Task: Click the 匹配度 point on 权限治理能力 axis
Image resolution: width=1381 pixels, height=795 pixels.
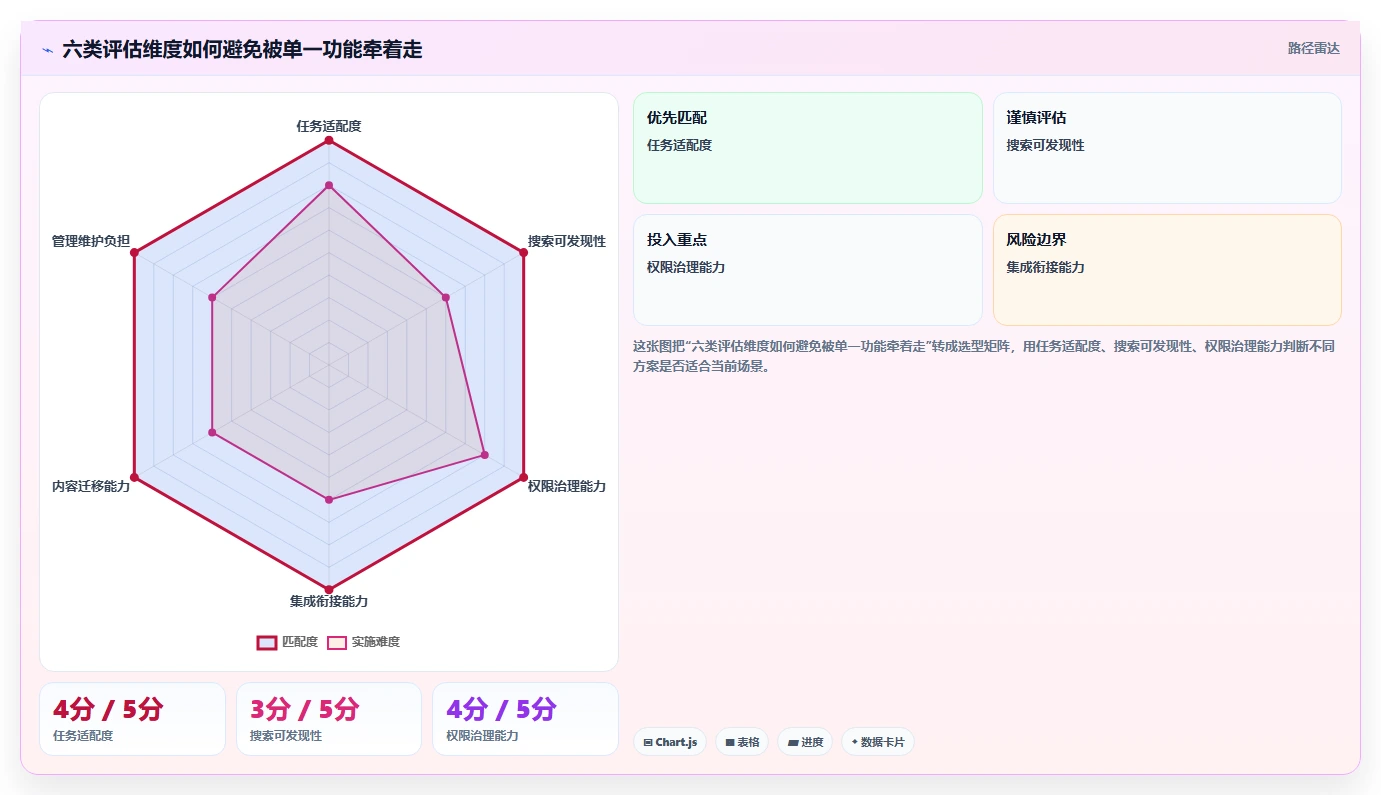Action: click(523, 477)
